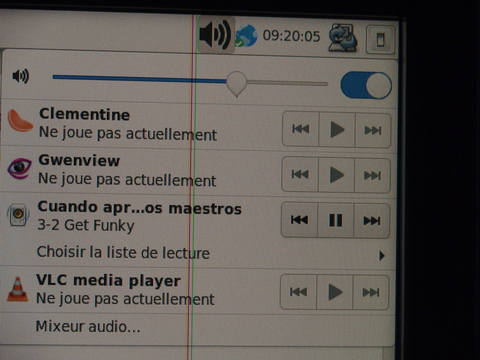
Task: Expand the Choisir la liste de lecture submenu arrow
Action: [x=382, y=256]
